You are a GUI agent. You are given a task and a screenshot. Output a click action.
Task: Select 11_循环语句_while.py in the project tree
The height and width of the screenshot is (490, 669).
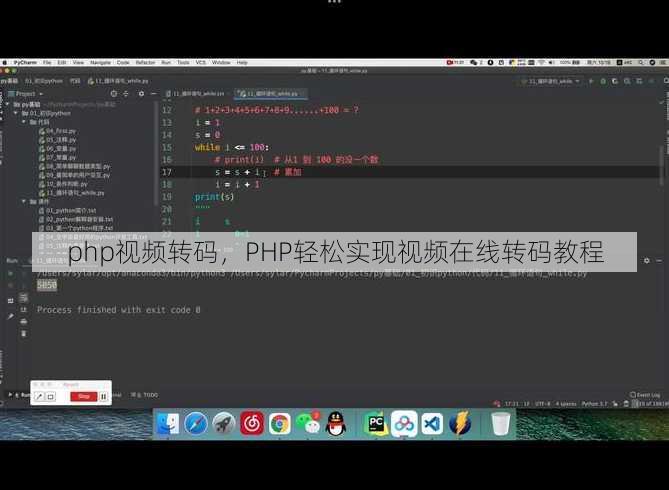tap(72, 193)
